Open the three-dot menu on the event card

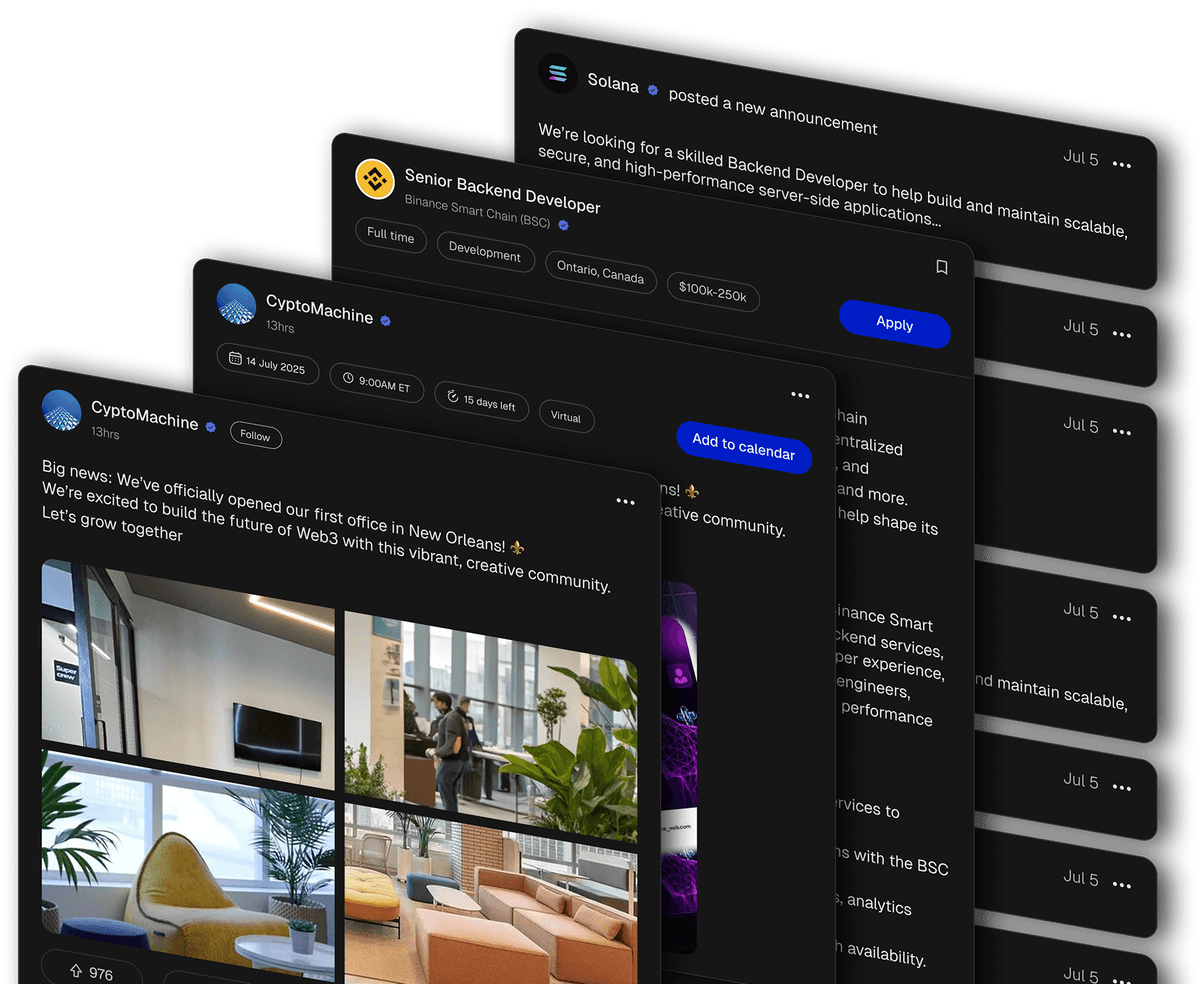(x=800, y=395)
